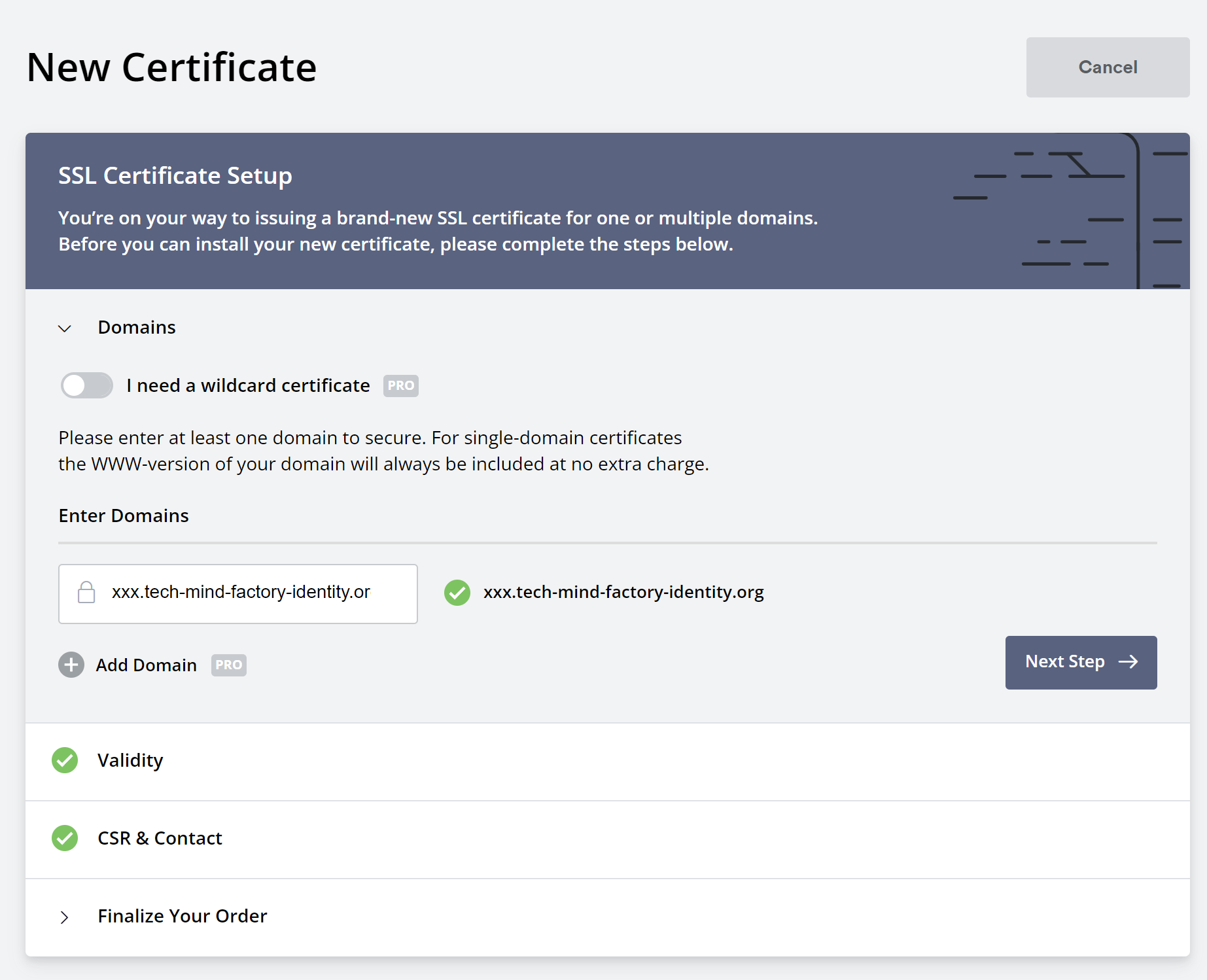Image resolution: width=1207 pixels, height=980 pixels.
Task: Click the Add Domain link
Action: [x=147, y=665]
